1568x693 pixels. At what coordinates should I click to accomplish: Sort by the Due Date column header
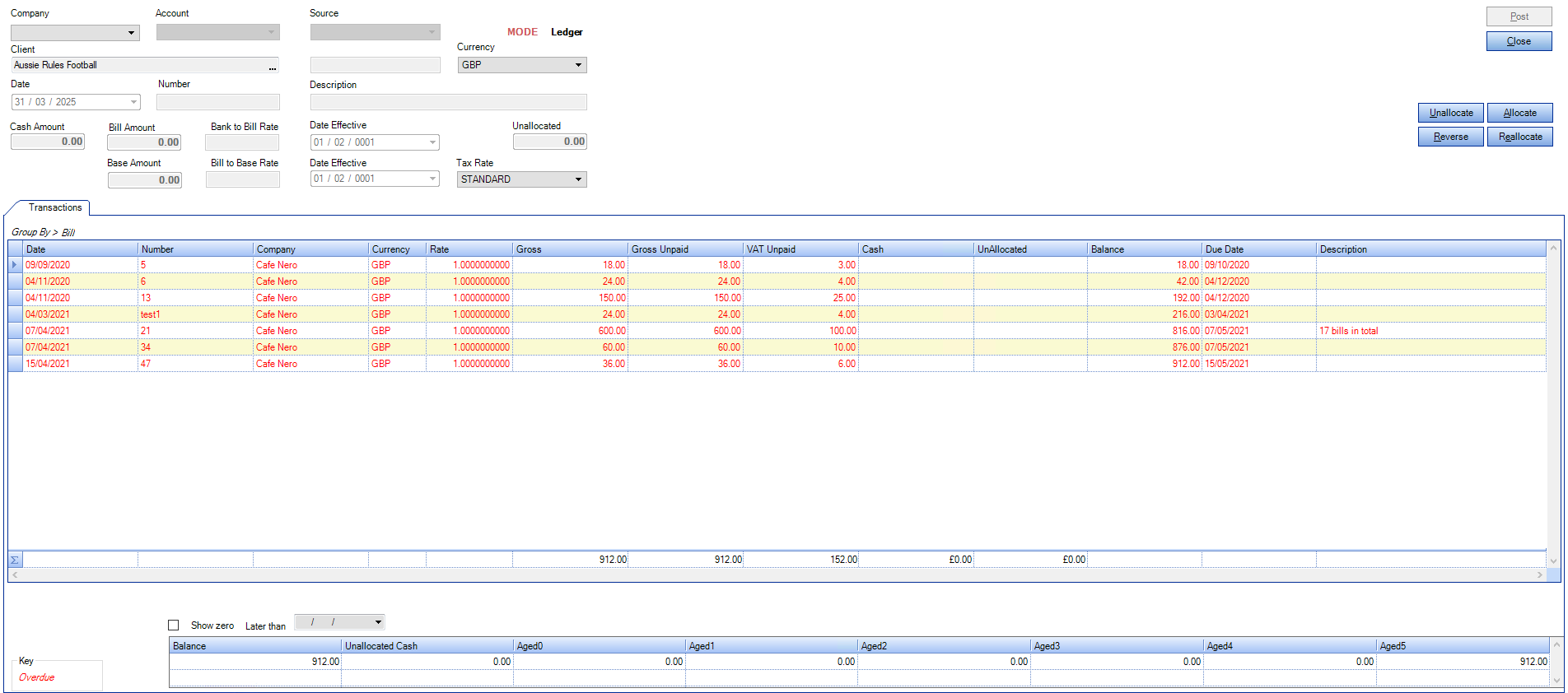[x=1258, y=249]
